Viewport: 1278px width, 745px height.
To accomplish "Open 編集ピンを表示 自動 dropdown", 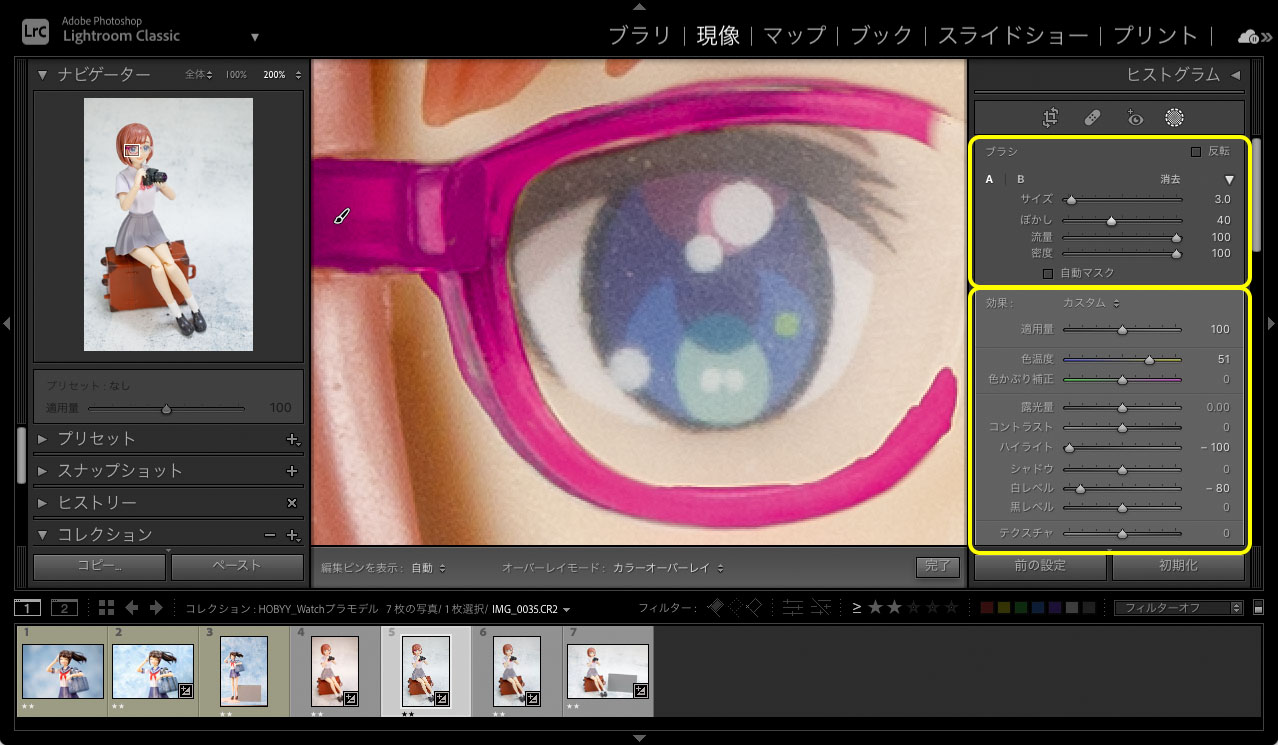I will [428, 567].
